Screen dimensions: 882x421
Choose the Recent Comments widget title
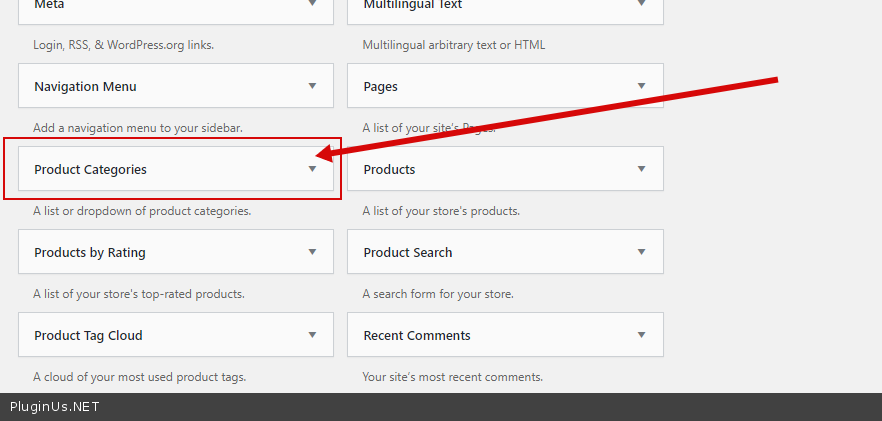(x=417, y=336)
